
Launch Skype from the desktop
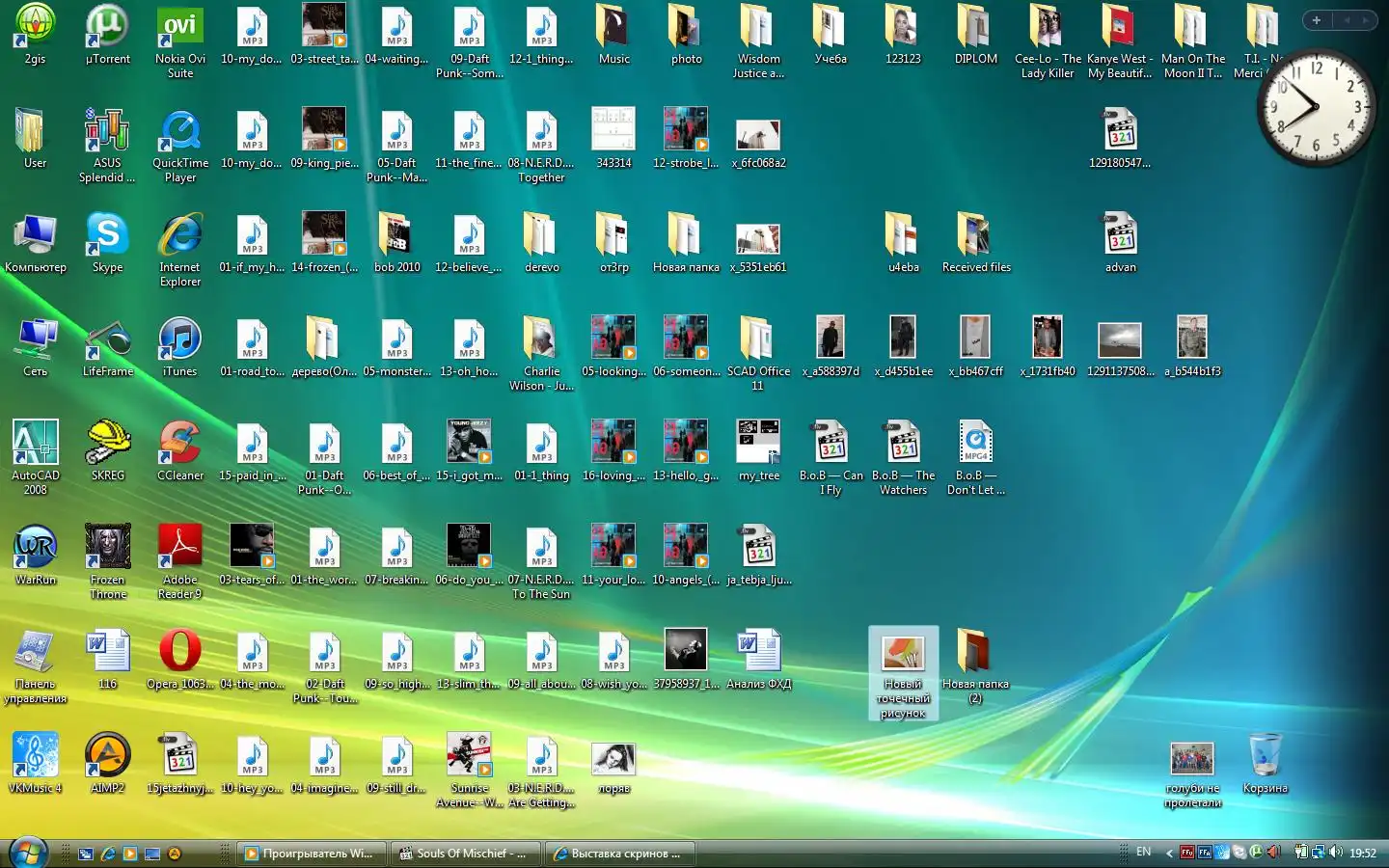tap(107, 236)
